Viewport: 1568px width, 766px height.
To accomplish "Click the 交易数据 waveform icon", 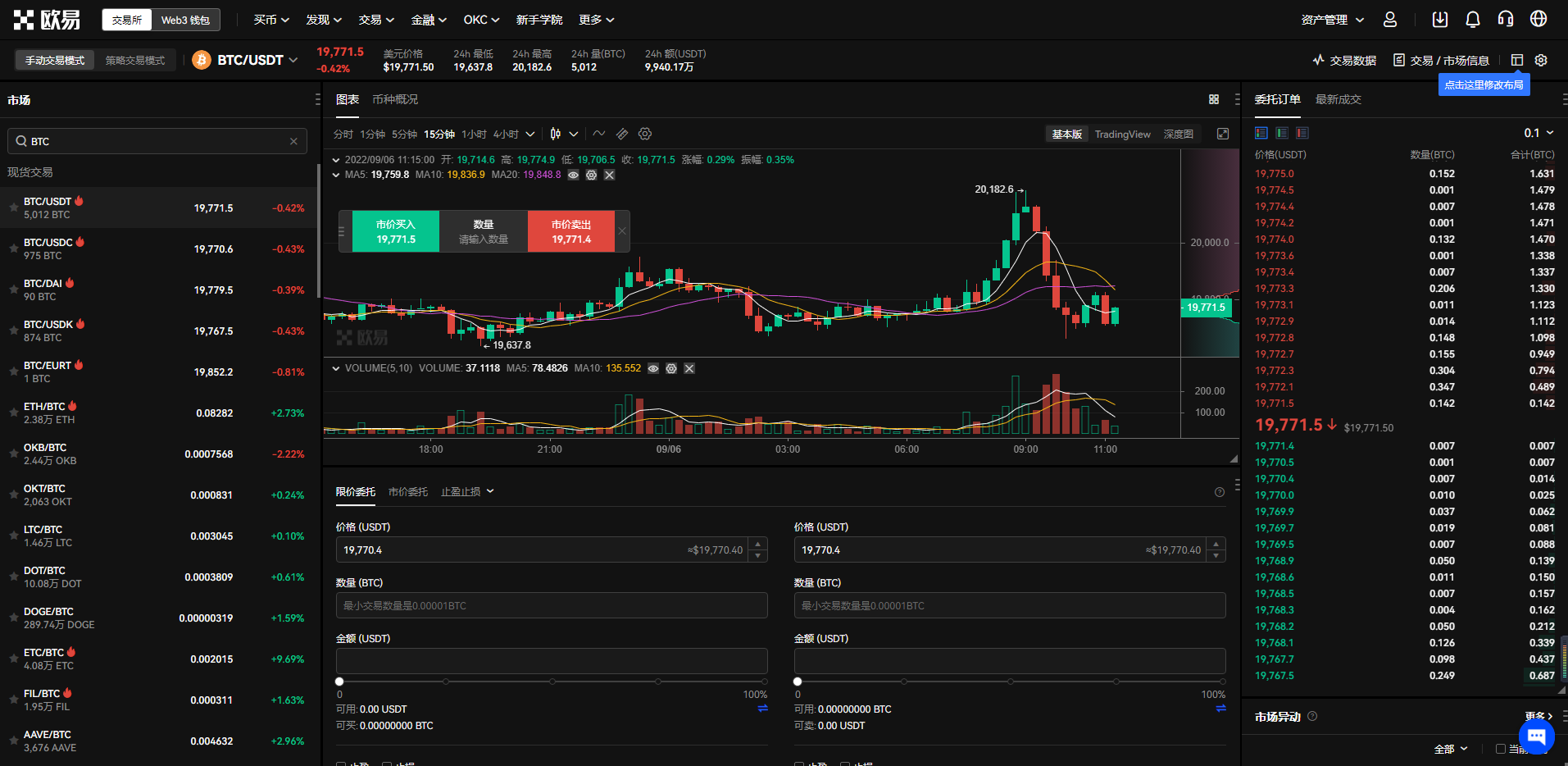I will click(x=1317, y=60).
